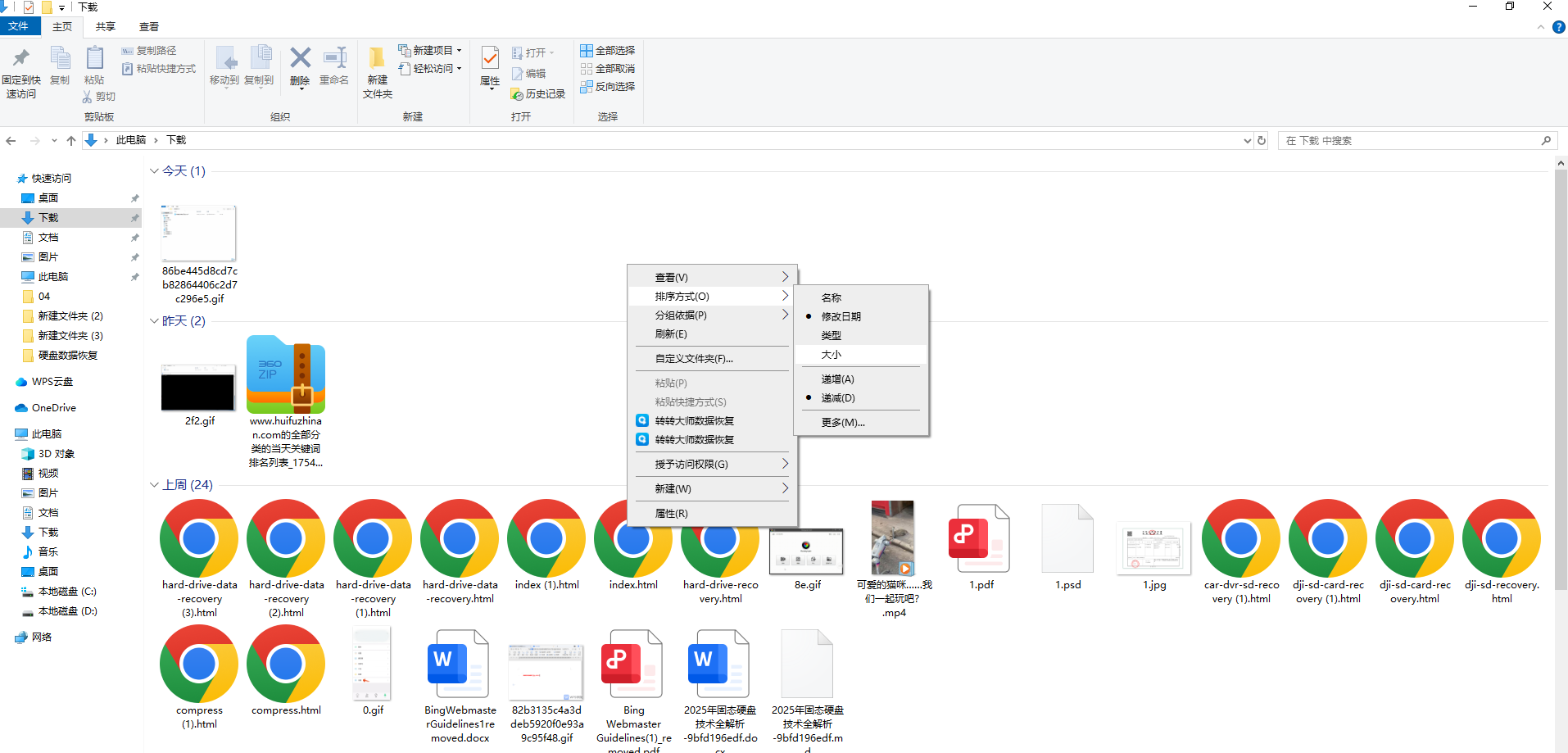Sort by 修改日期 in the submenu

coord(861,316)
